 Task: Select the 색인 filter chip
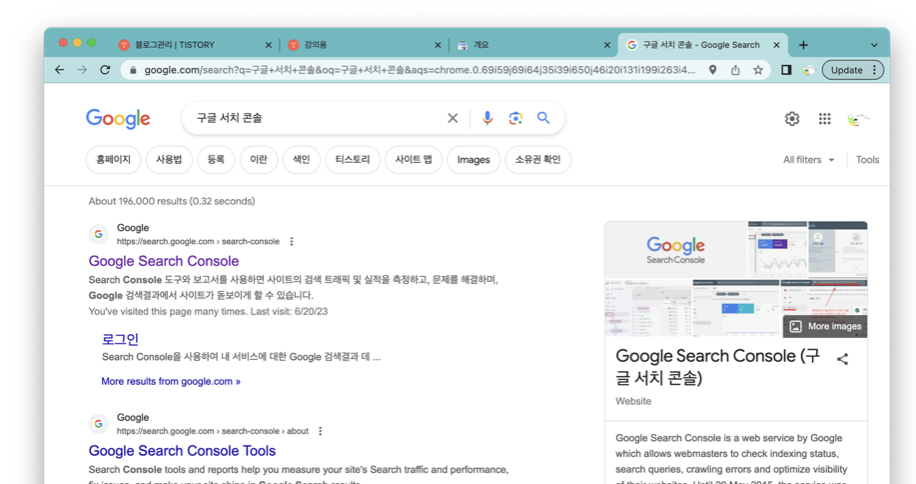[x=301, y=160]
